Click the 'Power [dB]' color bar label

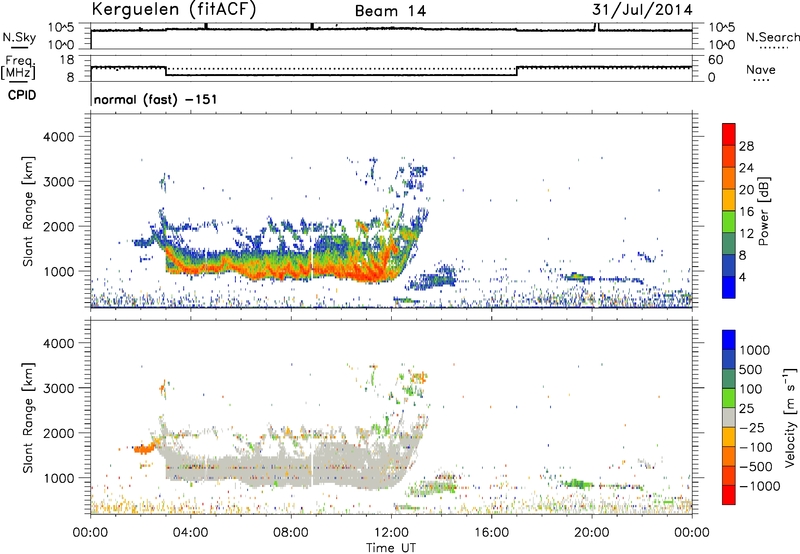(763, 211)
